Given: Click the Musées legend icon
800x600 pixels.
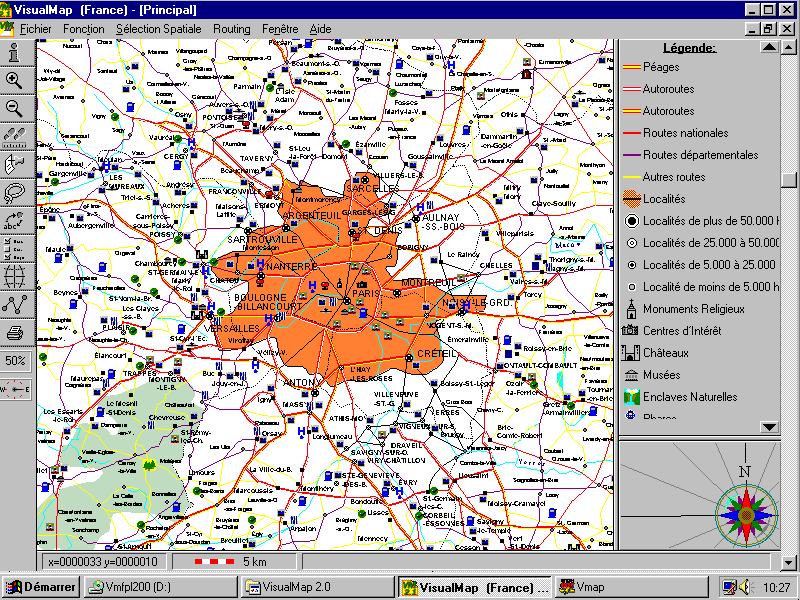Looking at the screenshot, I should coord(631,376).
